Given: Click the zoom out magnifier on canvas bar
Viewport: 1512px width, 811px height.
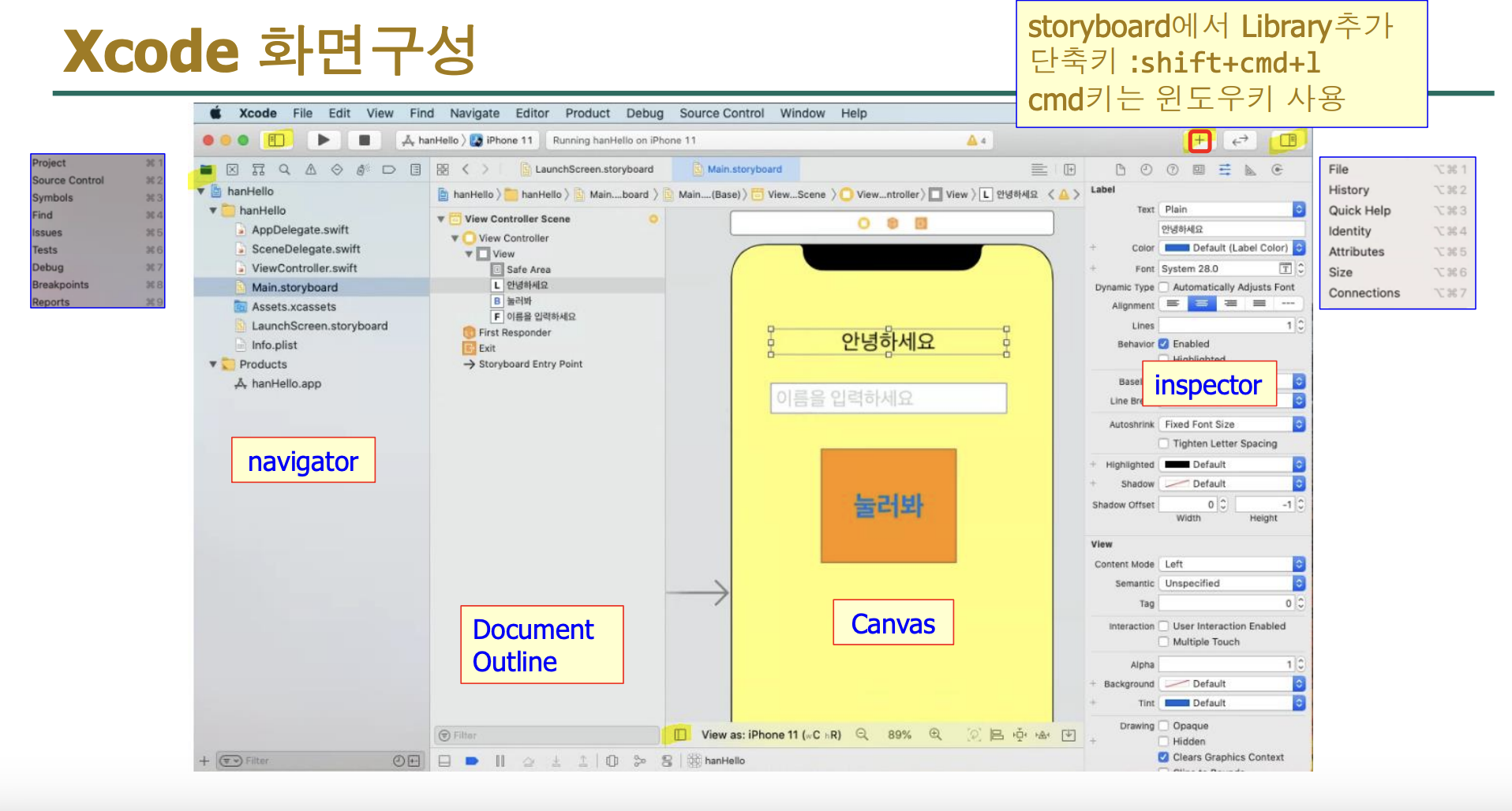Looking at the screenshot, I should [863, 734].
